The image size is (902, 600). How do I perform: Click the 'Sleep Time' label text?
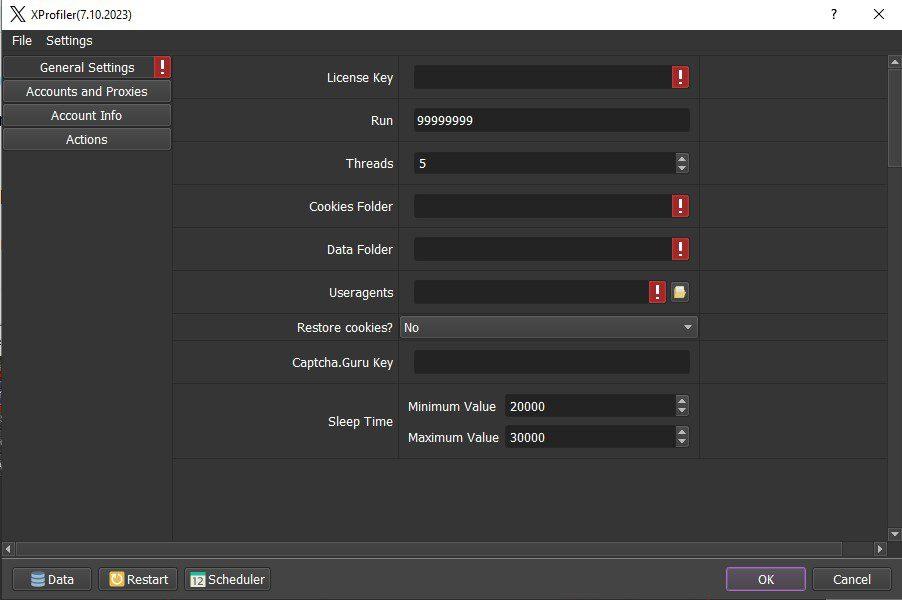coord(360,422)
